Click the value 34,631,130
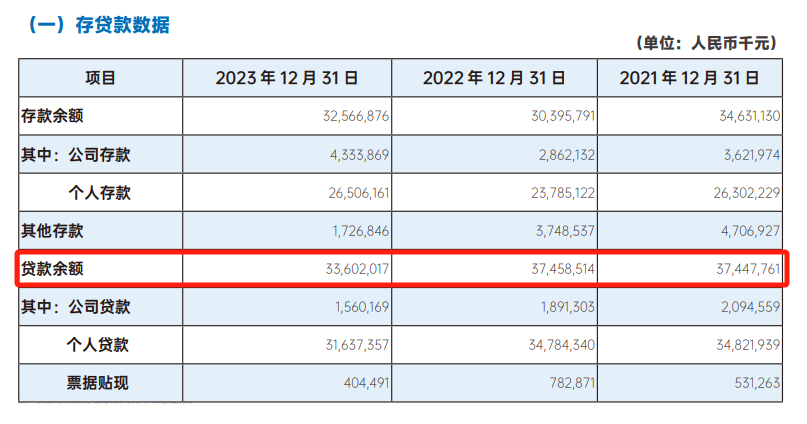807x424 pixels. (x=749, y=116)
